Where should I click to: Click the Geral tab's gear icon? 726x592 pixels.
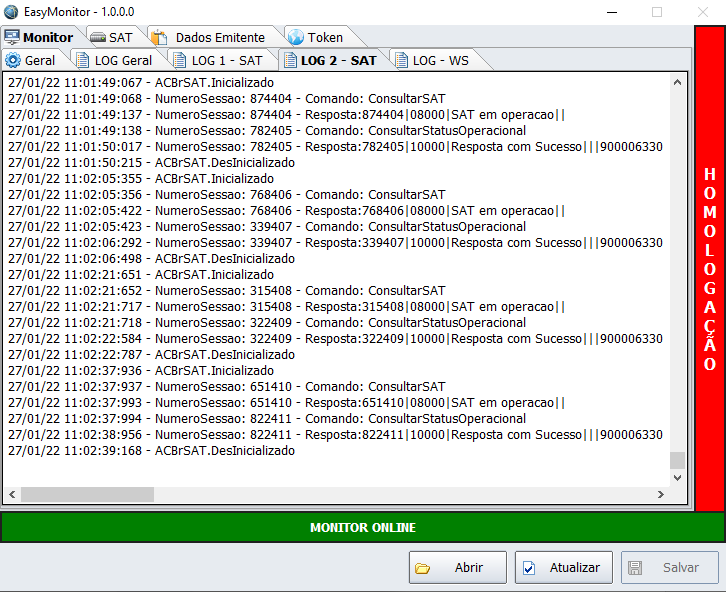[13, 60]
